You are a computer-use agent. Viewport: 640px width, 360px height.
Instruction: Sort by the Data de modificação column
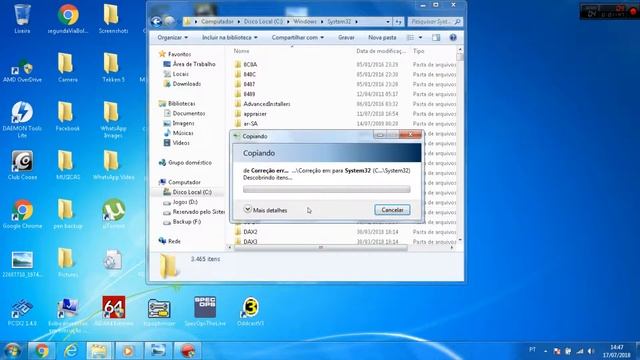[381, 51]
